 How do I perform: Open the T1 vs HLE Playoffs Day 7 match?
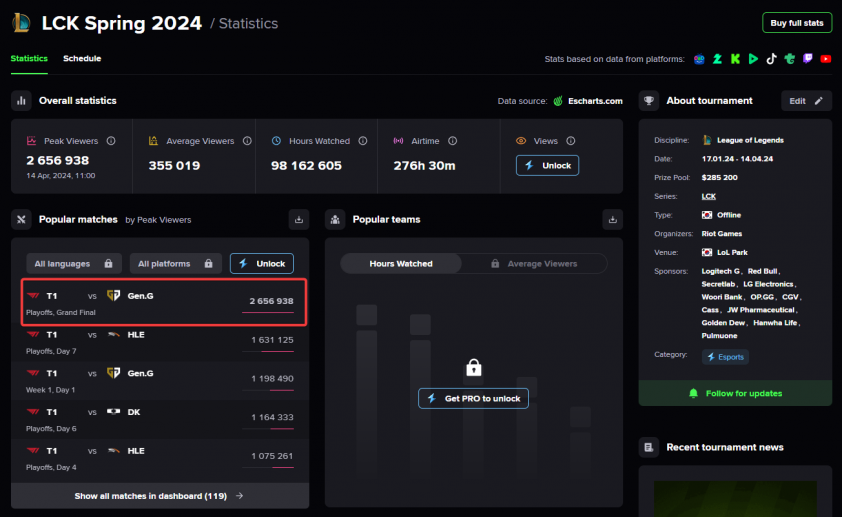(160, 343)
